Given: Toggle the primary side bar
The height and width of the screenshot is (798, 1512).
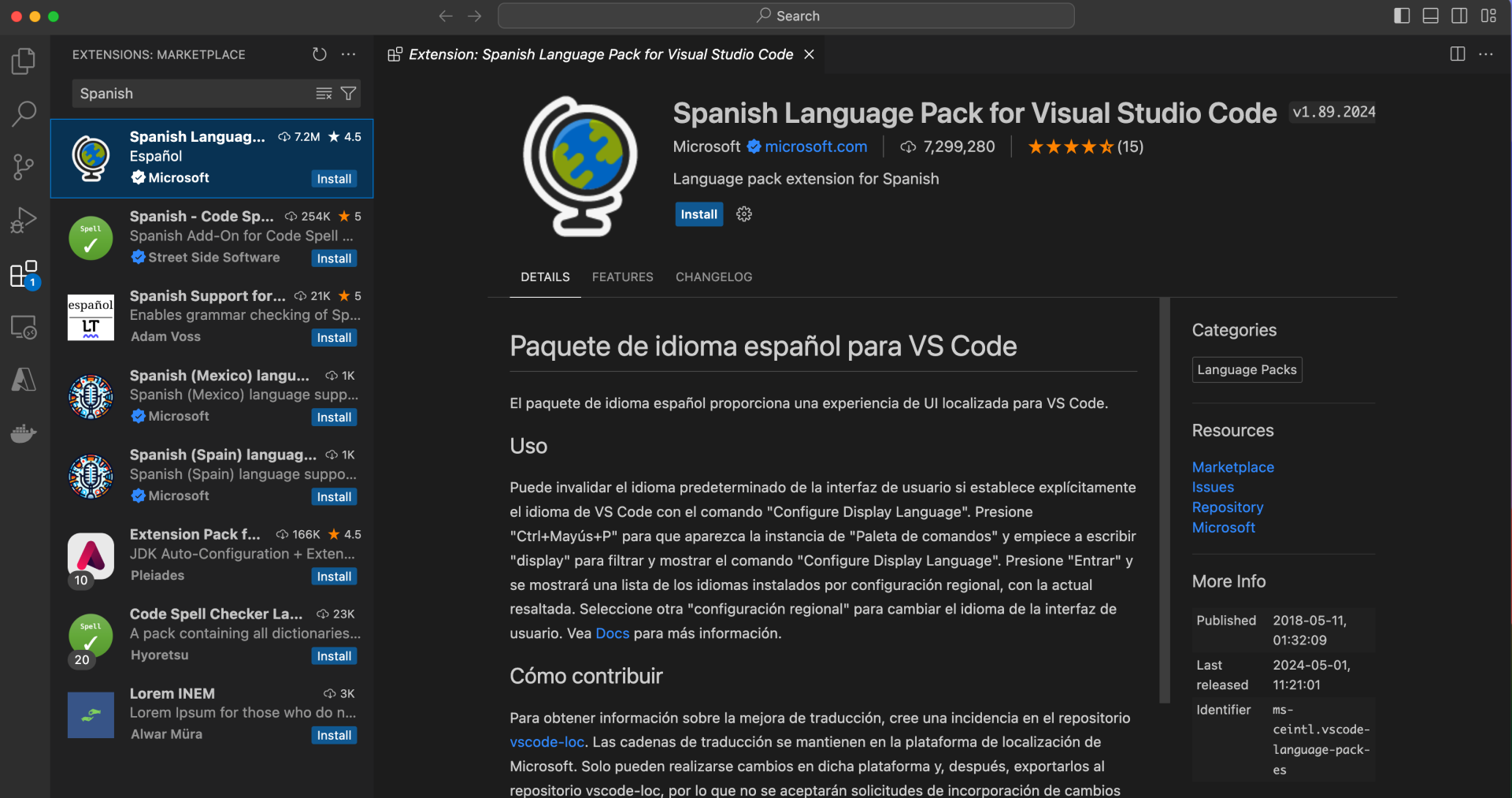Looking at the screenshot, I should click(x=1402, y=16).
